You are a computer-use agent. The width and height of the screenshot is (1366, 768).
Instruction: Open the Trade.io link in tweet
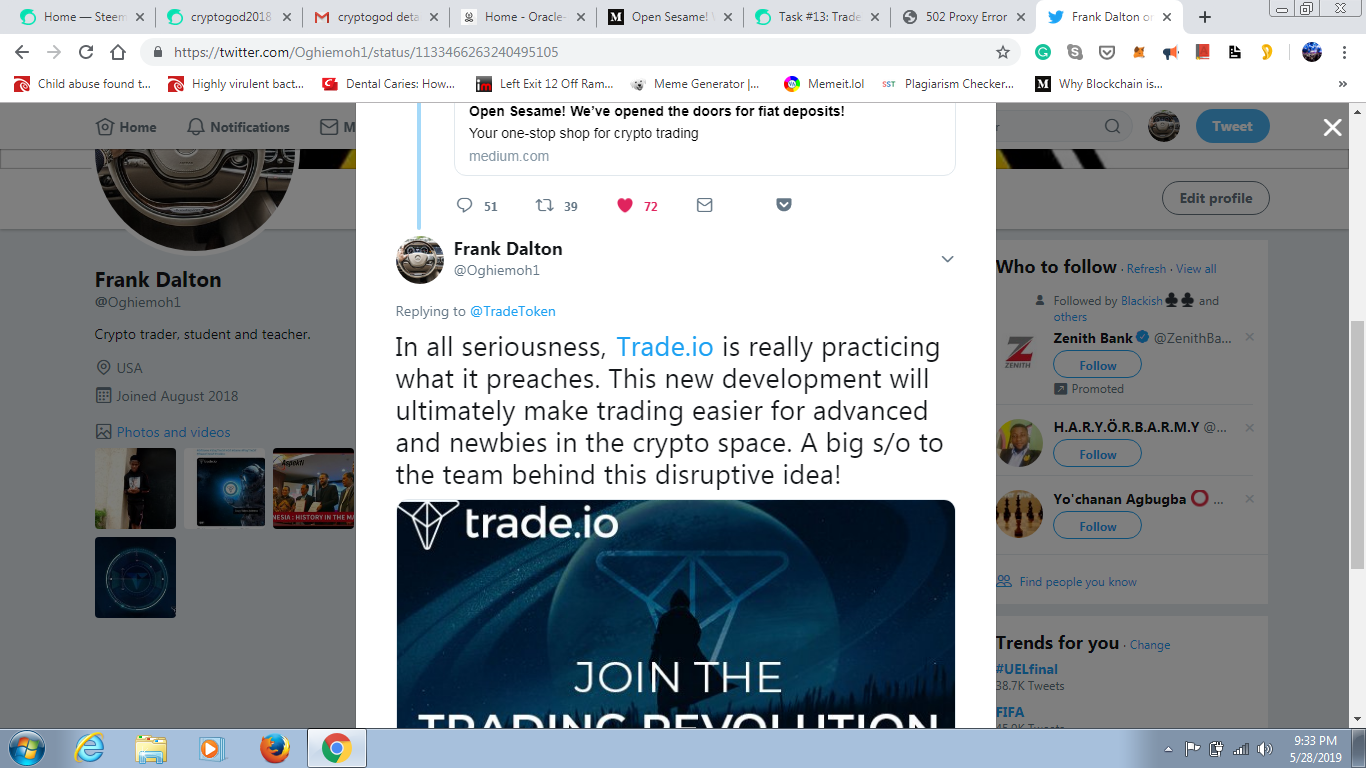[x=665, y=347]
